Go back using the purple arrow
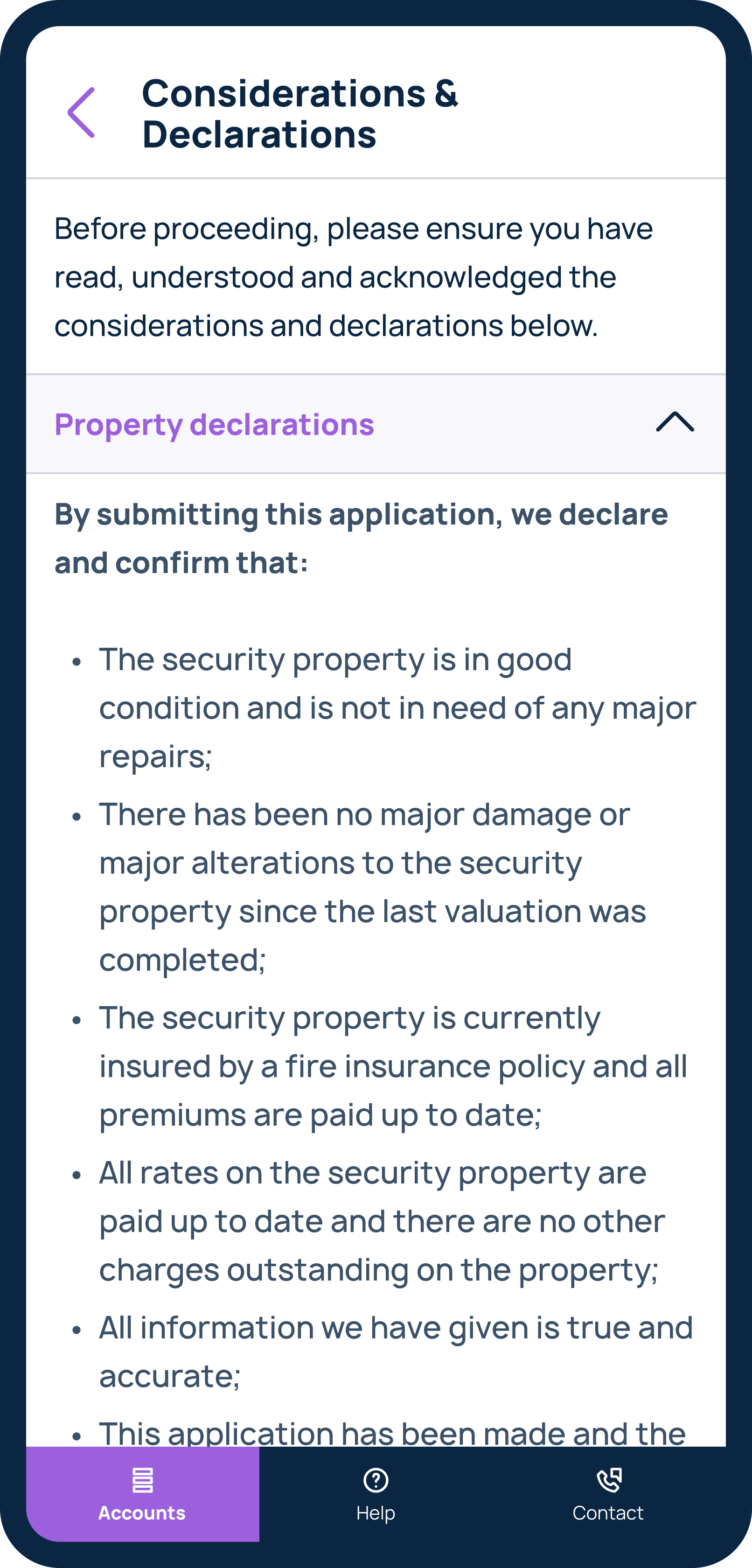Screen dimensions: 752x1568 (81, 112)
